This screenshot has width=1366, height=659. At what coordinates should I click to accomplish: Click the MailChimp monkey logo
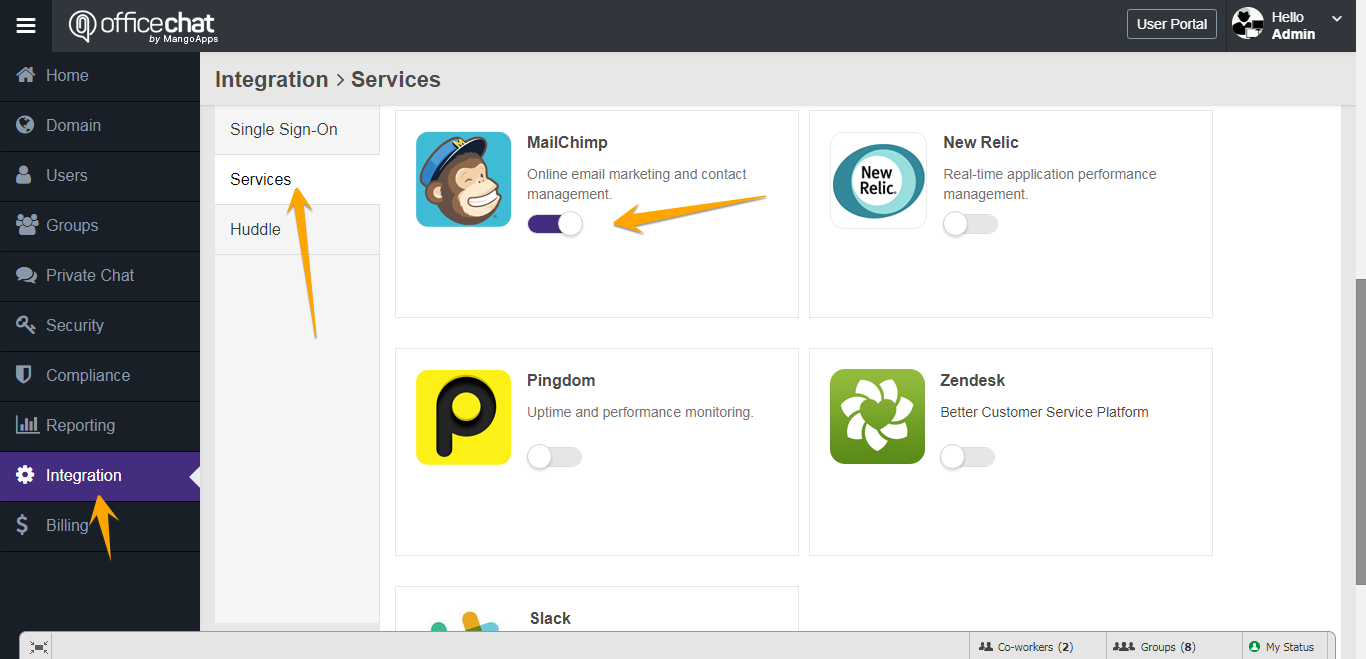click(463, 179)
